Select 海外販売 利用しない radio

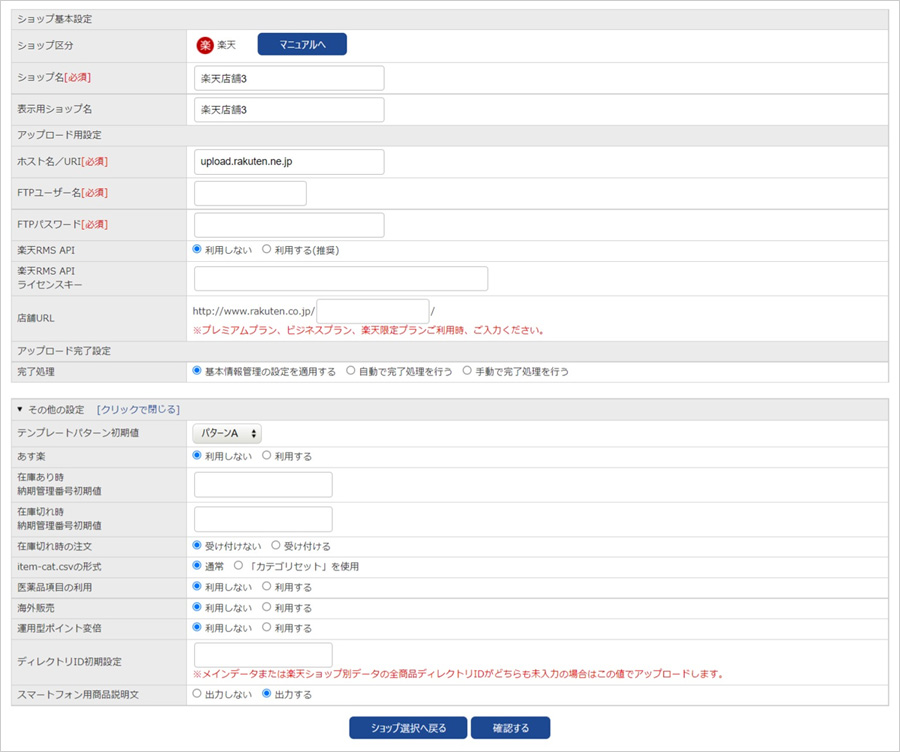tap(197, 607)
